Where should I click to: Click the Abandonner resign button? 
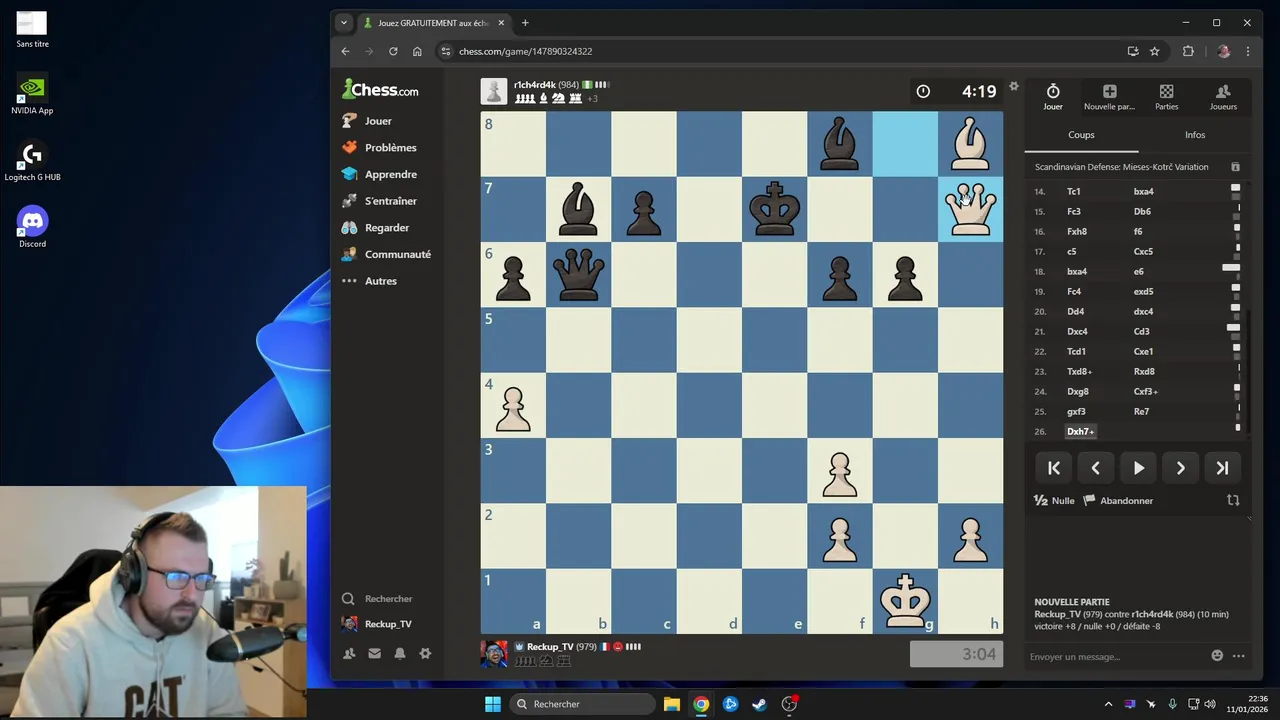coord(1118,501)
